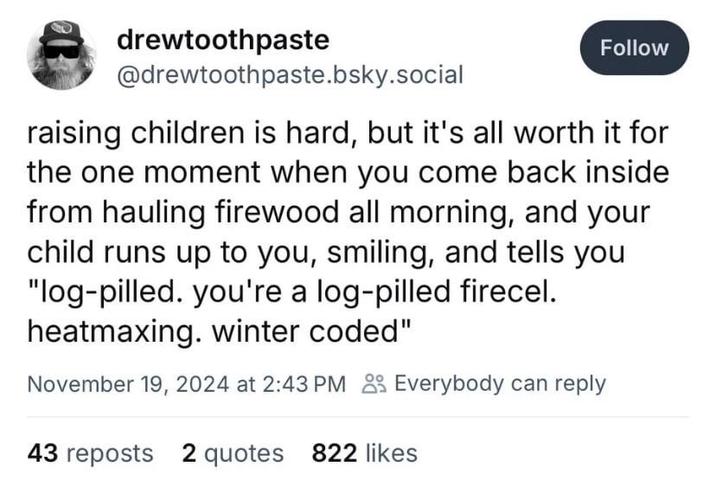The height and width of the screenshot is (481, 716).
Task: Open the quotes for this post
Action: [233, 453]
